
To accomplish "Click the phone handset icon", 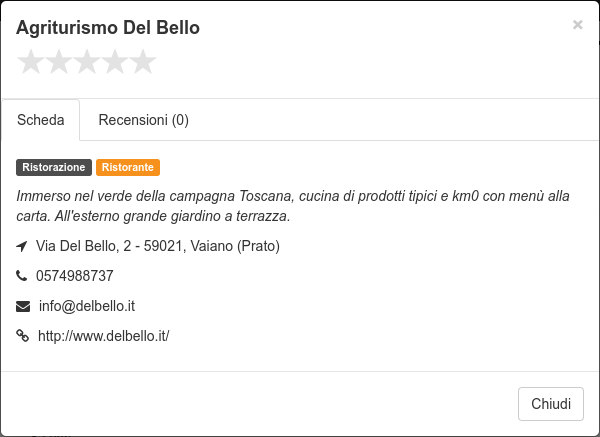I will coord(22,276).
